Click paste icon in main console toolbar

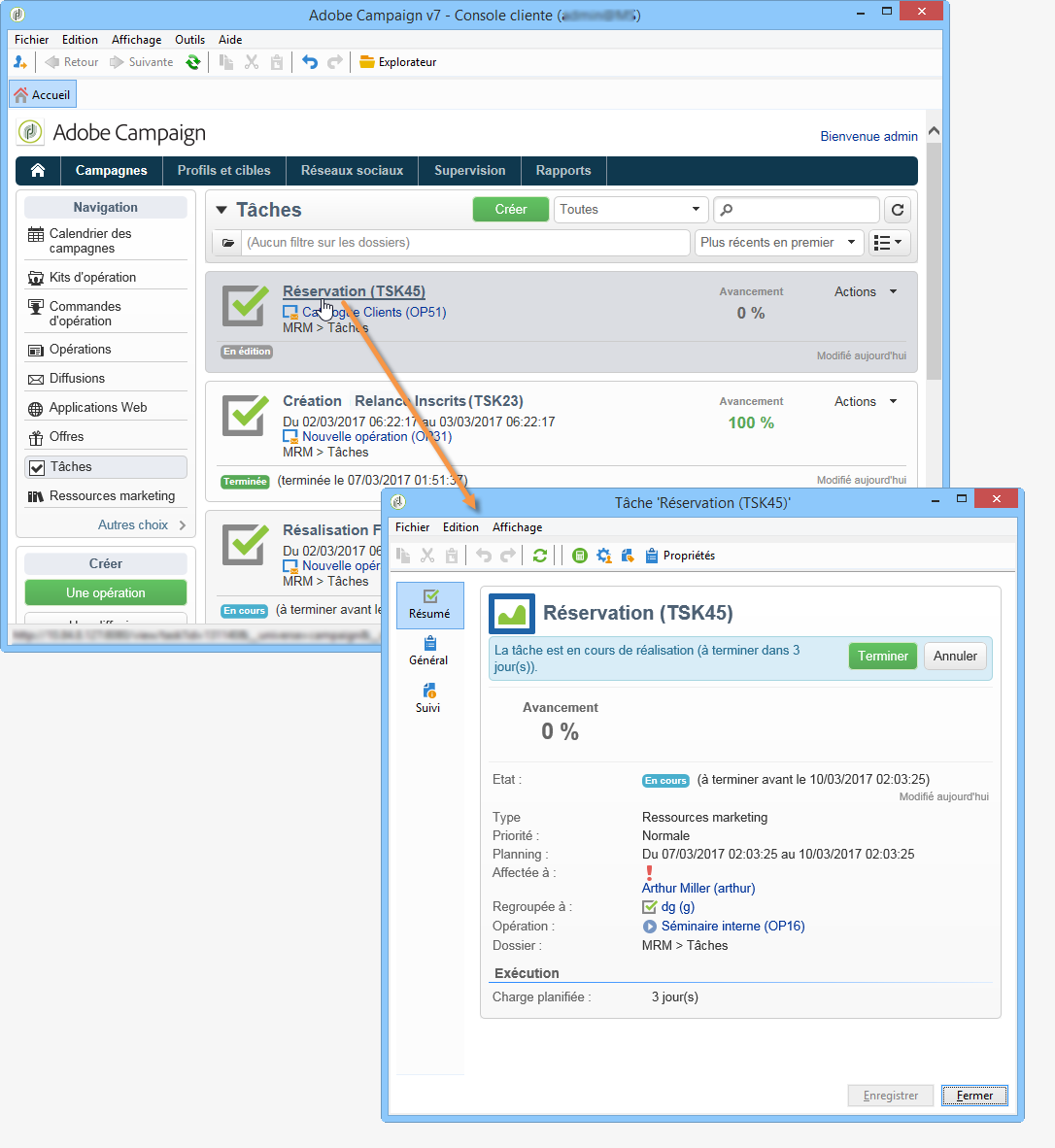pyautogui.click(x=276, y=62)
